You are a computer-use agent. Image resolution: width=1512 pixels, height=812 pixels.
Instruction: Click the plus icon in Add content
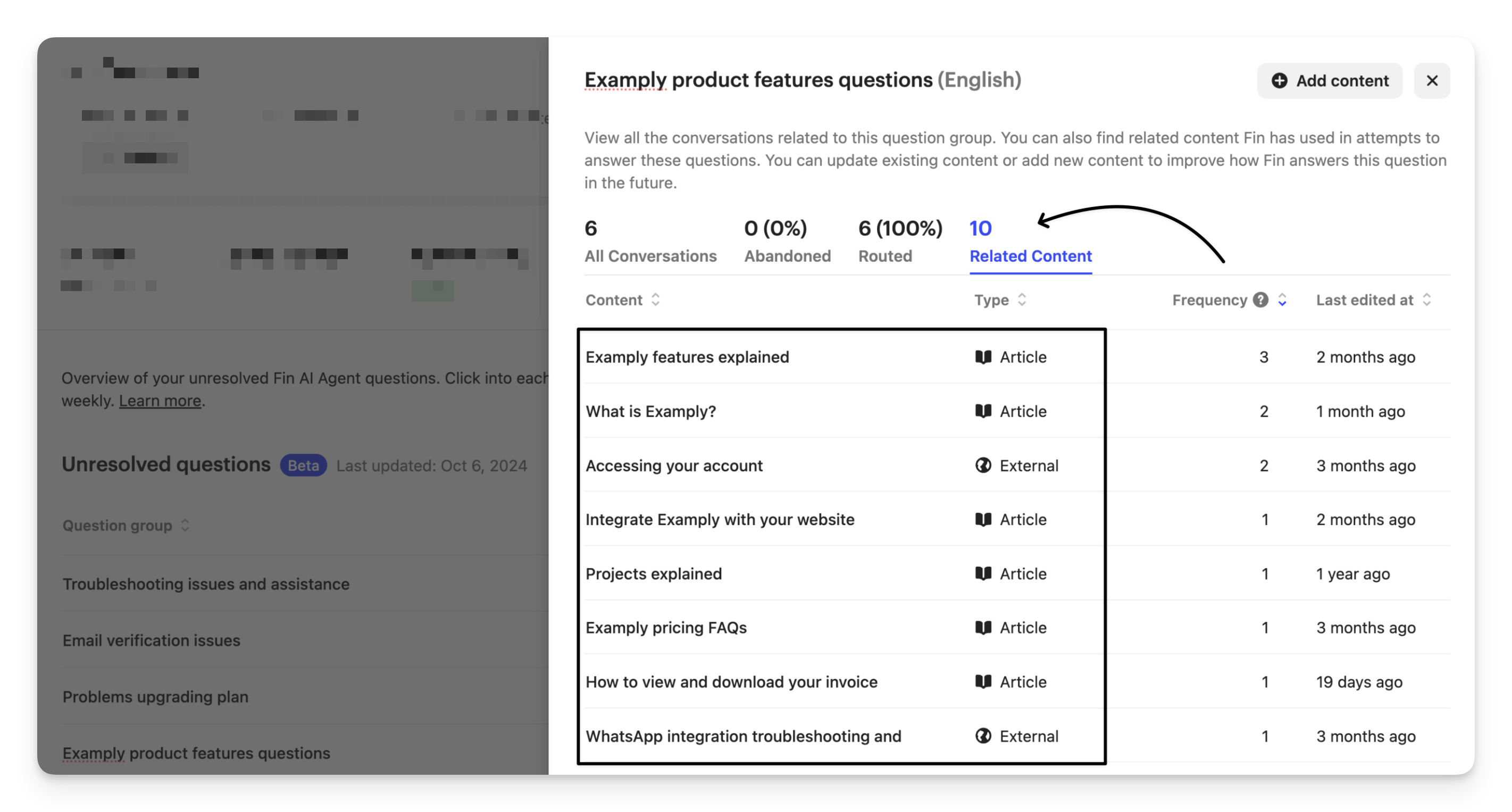[1280, 80]
